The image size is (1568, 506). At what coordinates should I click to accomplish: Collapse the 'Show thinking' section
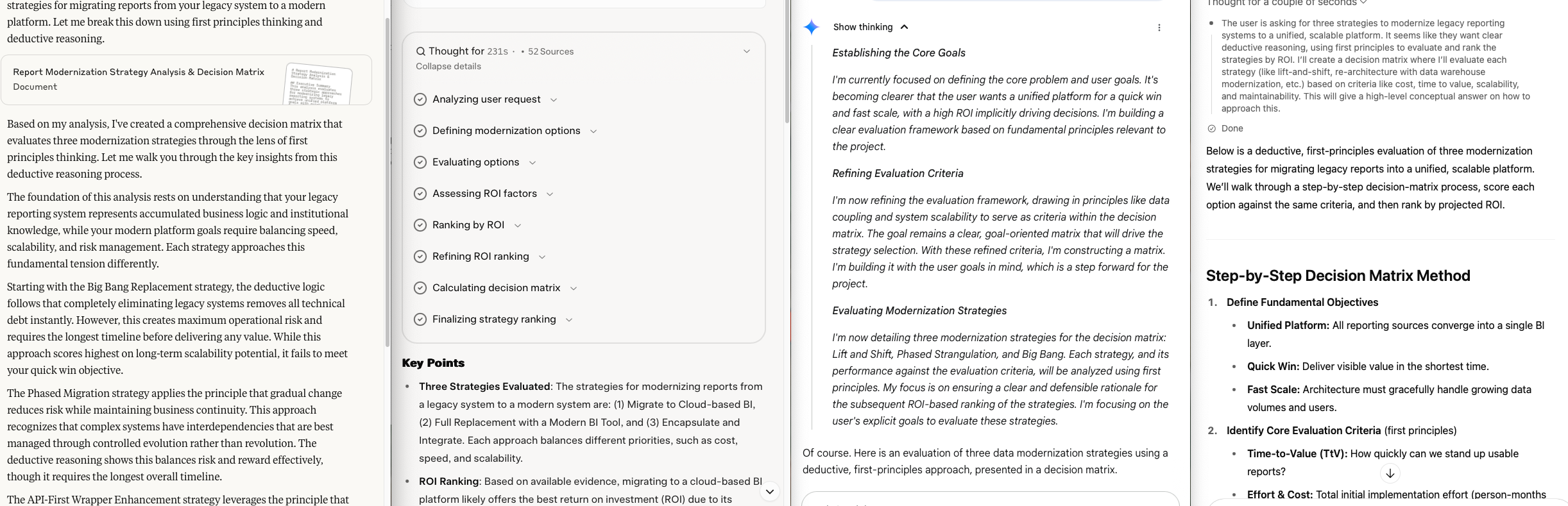[x=871, y=27]
